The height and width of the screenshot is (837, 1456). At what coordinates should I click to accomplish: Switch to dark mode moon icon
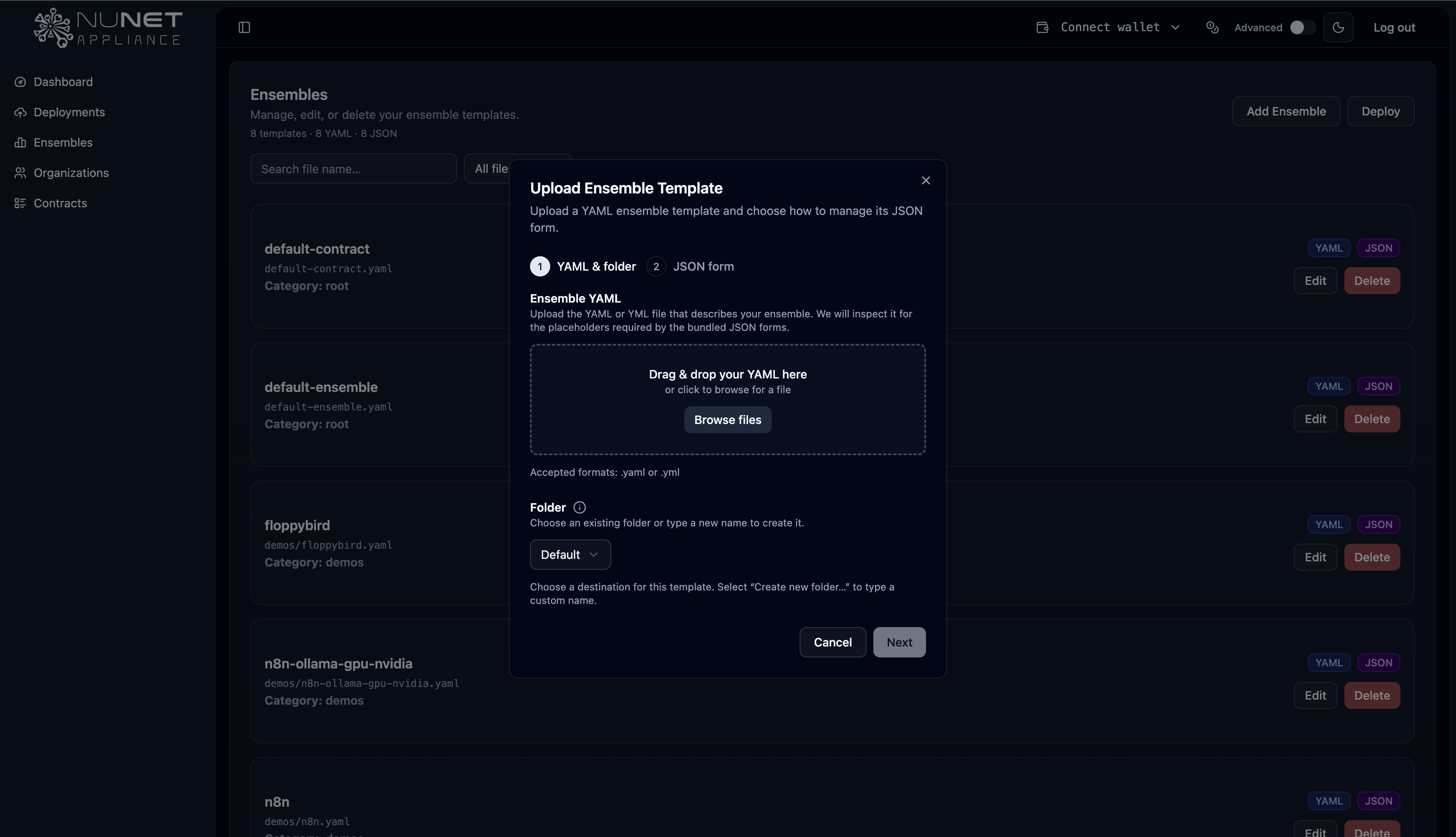[1338, 27]
